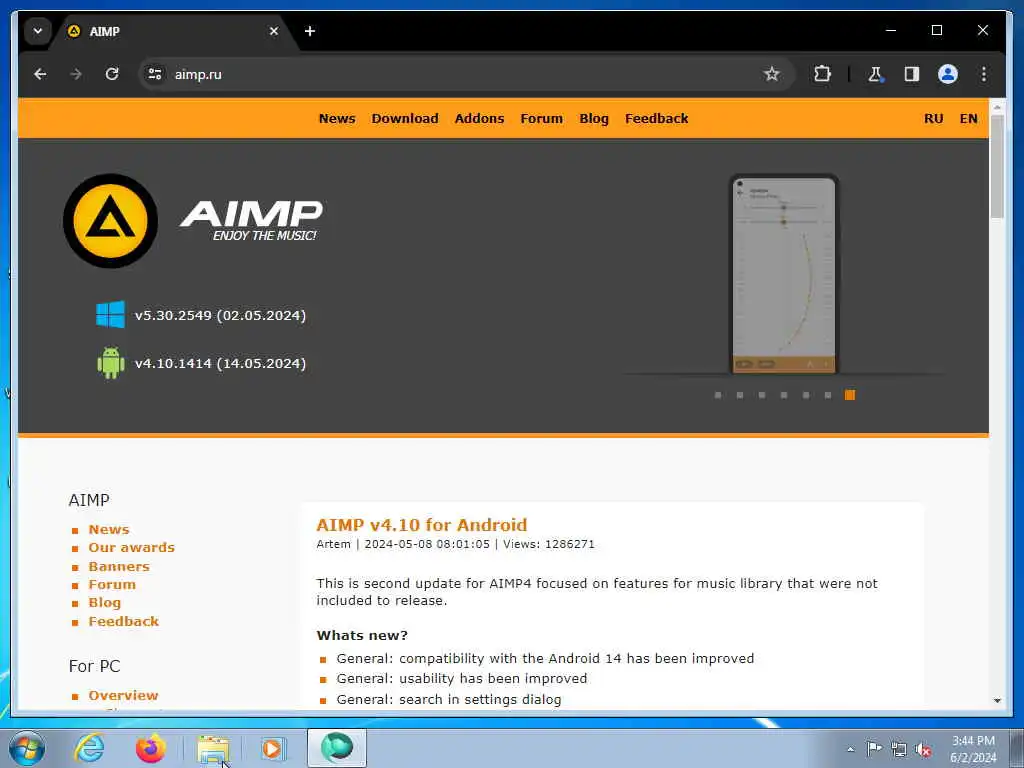
Task: Open Forum in the orange top menu
Action: coord(541,119)
